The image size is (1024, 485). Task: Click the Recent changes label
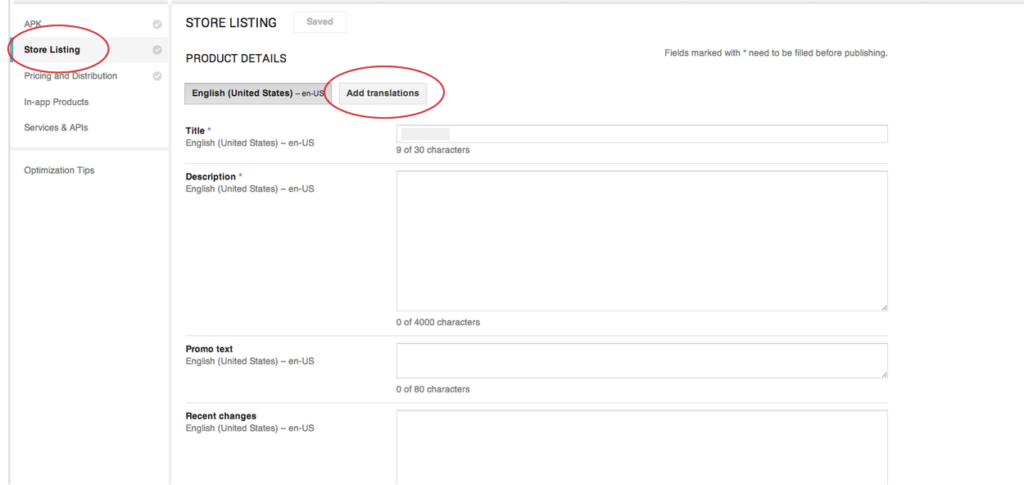click(x=221, y=416)
